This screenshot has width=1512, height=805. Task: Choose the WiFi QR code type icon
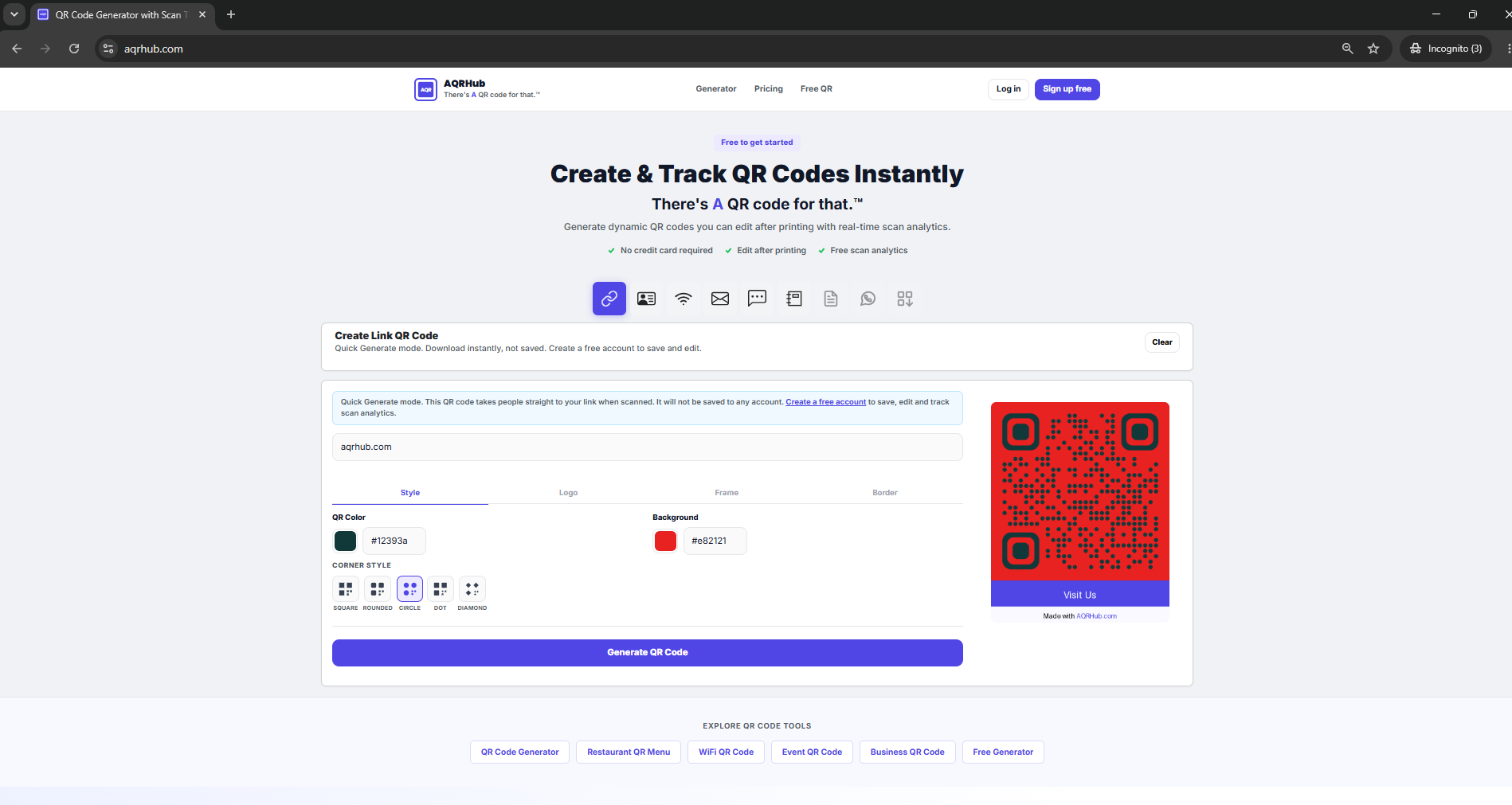[x=684, y=299]
